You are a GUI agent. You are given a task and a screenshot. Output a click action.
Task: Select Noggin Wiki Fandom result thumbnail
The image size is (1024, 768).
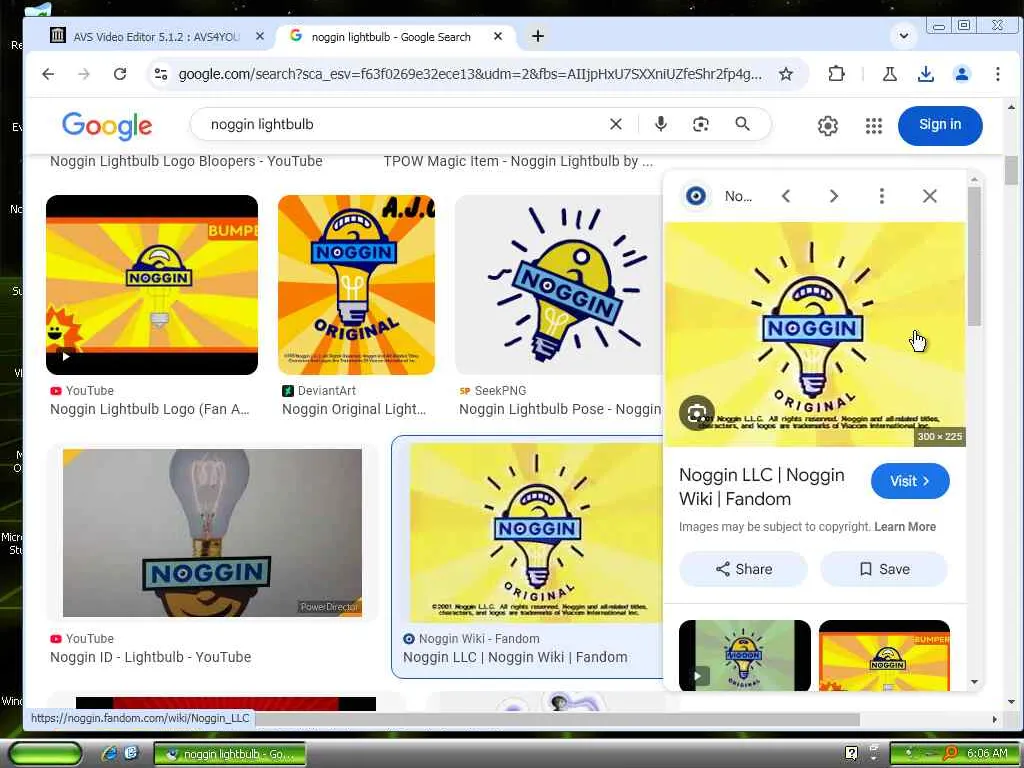click(536, 533)
